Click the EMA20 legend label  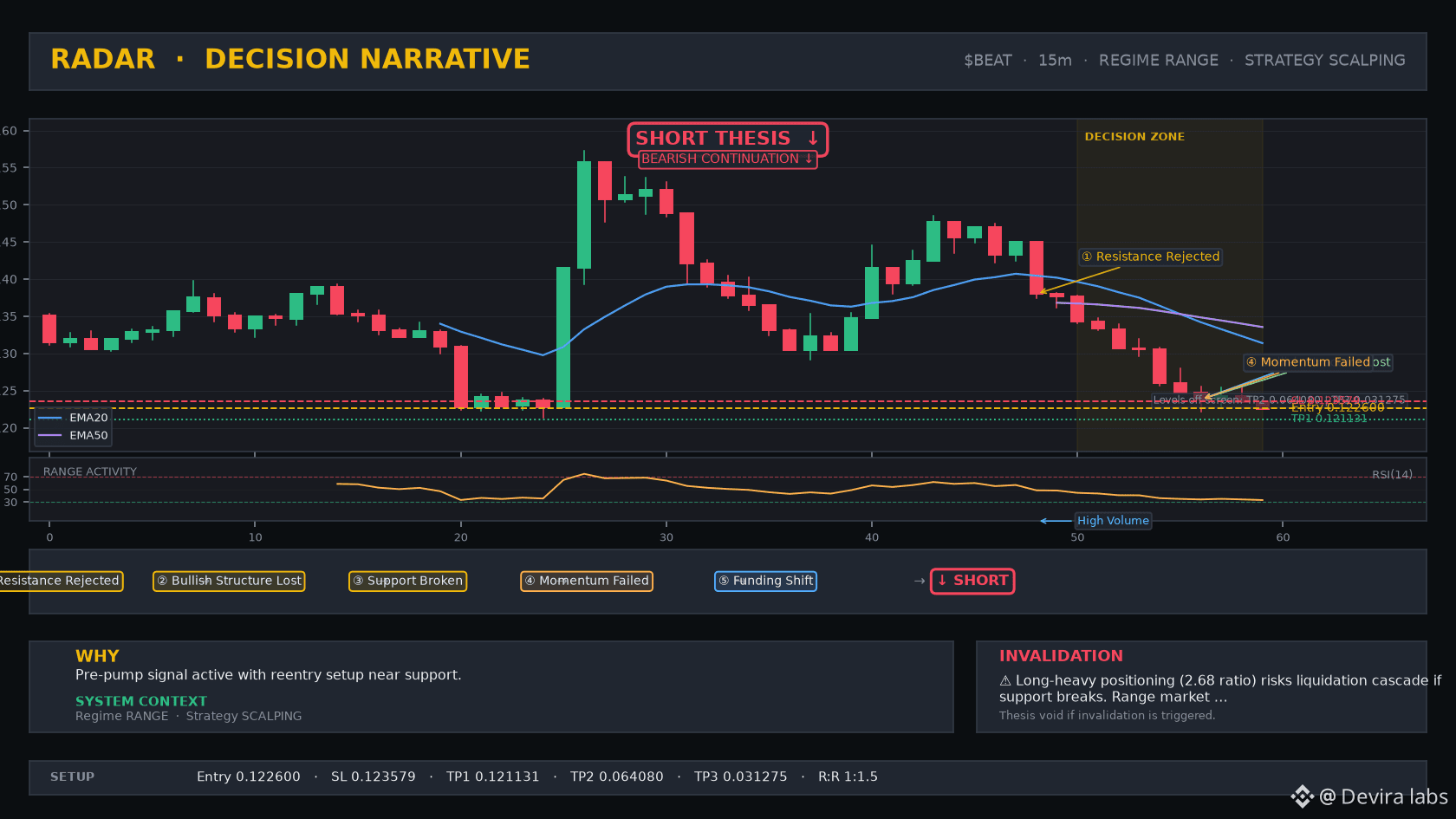(88, 418)
